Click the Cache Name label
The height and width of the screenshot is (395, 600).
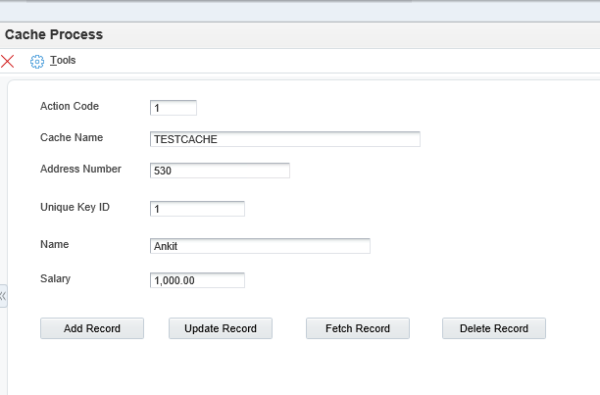[x=72, y=137]
